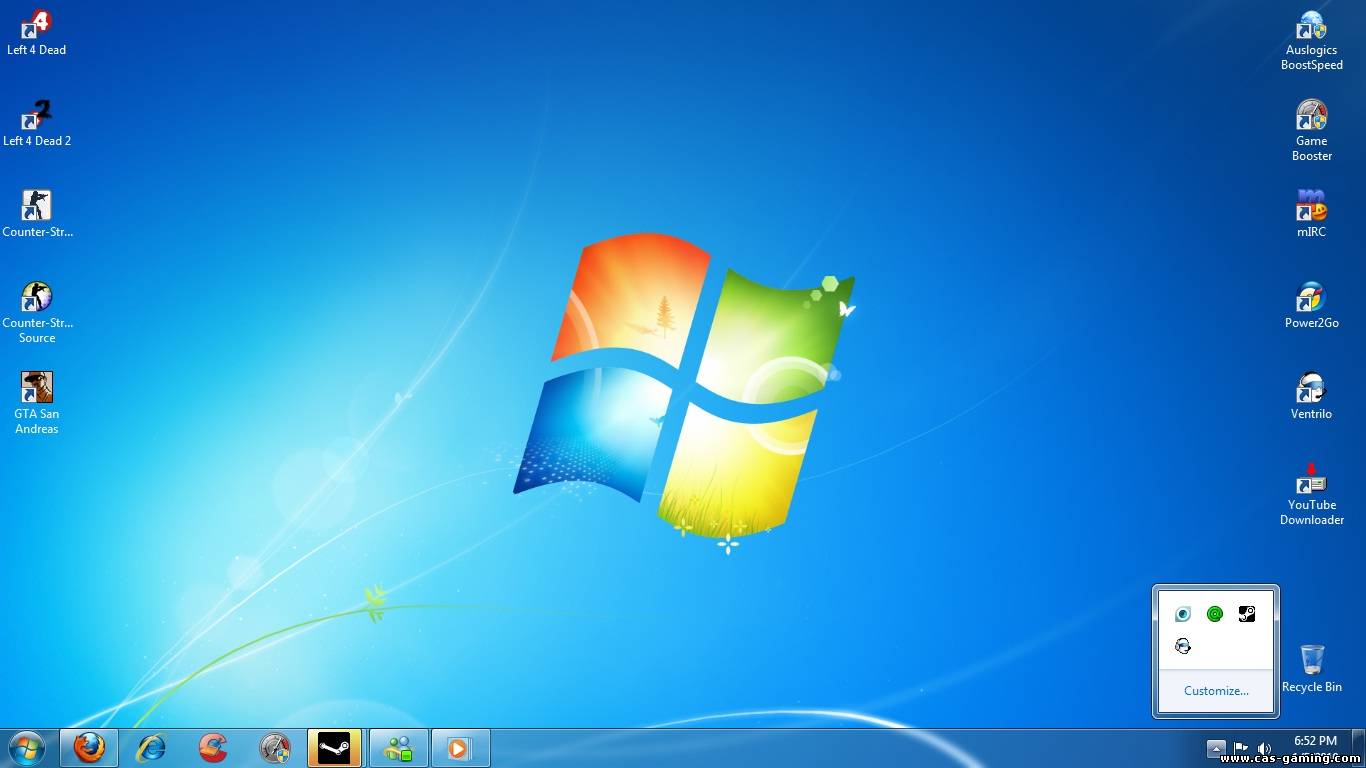Open CCleaner from the taskbar
The height and width of the screenshot is (768, 1366).
[212, 748]
